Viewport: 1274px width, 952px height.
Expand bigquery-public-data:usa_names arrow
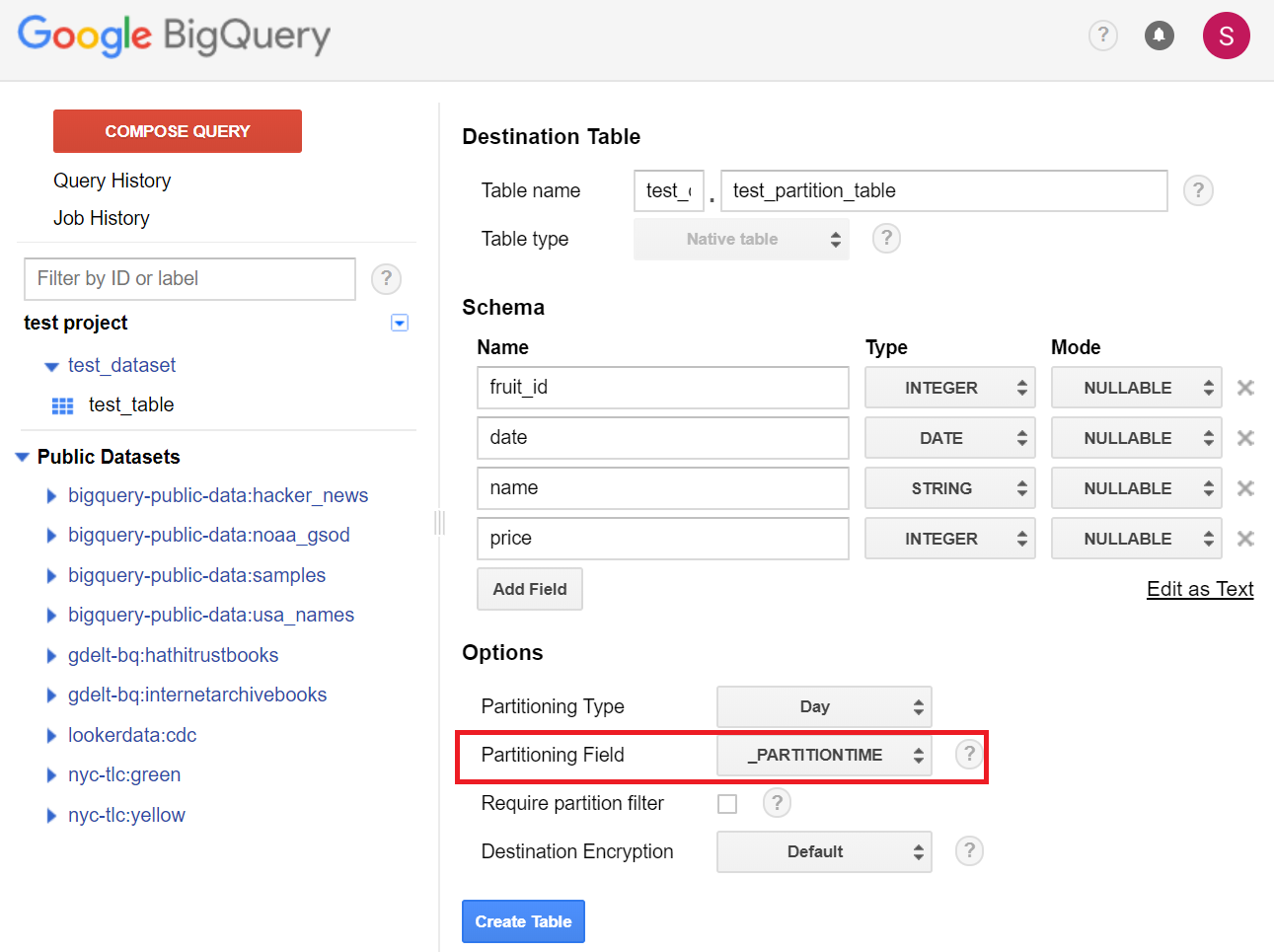[51, 616]
